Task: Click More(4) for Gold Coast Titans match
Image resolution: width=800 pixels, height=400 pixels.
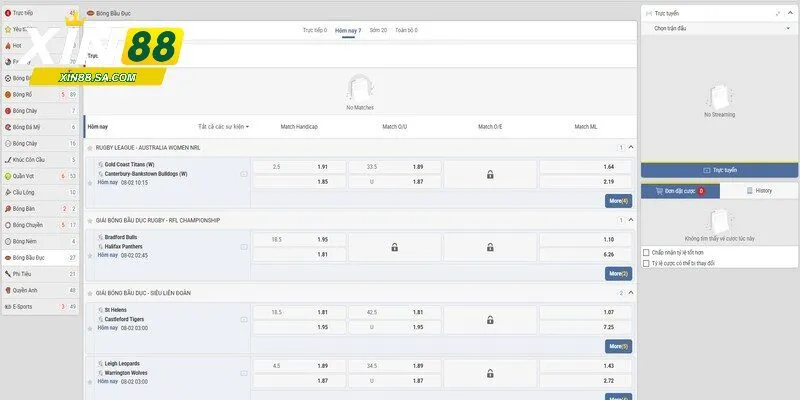Action: (x=618, y=200)
